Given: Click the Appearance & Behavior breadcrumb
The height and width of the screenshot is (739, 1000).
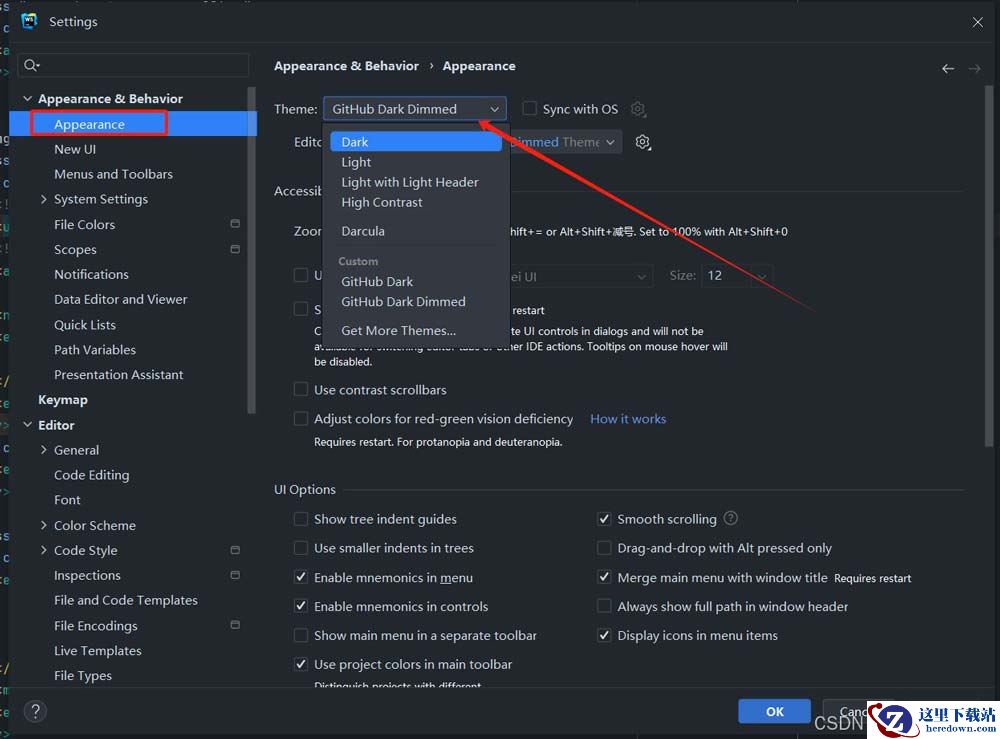Looking at the screenshot, I should [346, 66].
